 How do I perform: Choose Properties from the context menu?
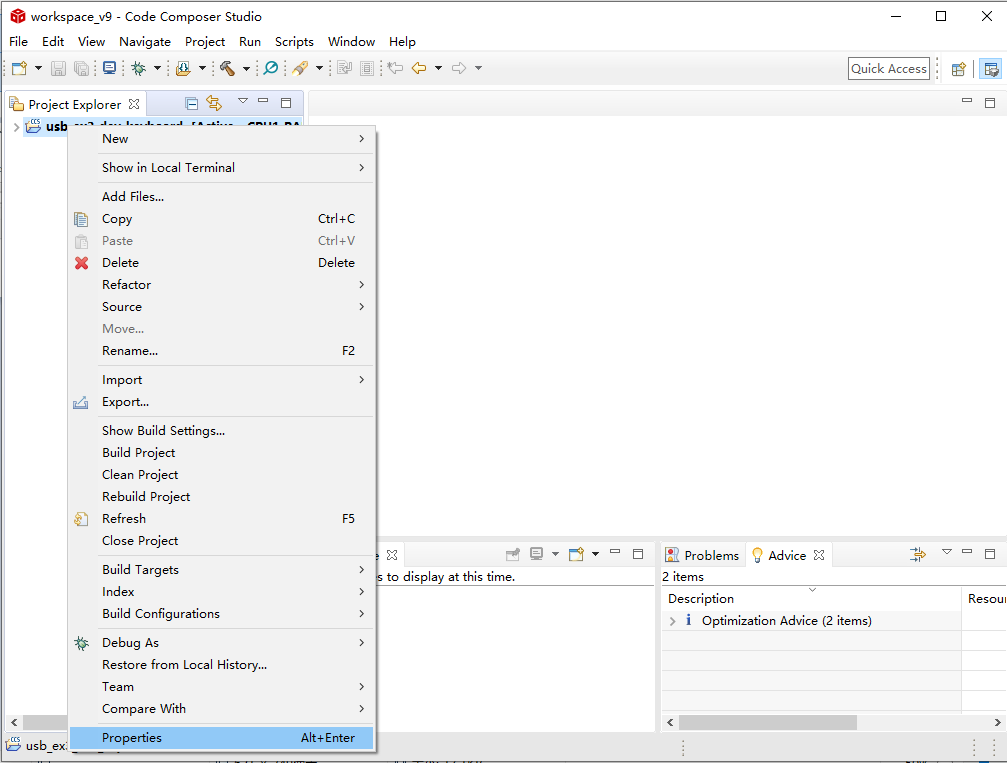click(222, 738)
